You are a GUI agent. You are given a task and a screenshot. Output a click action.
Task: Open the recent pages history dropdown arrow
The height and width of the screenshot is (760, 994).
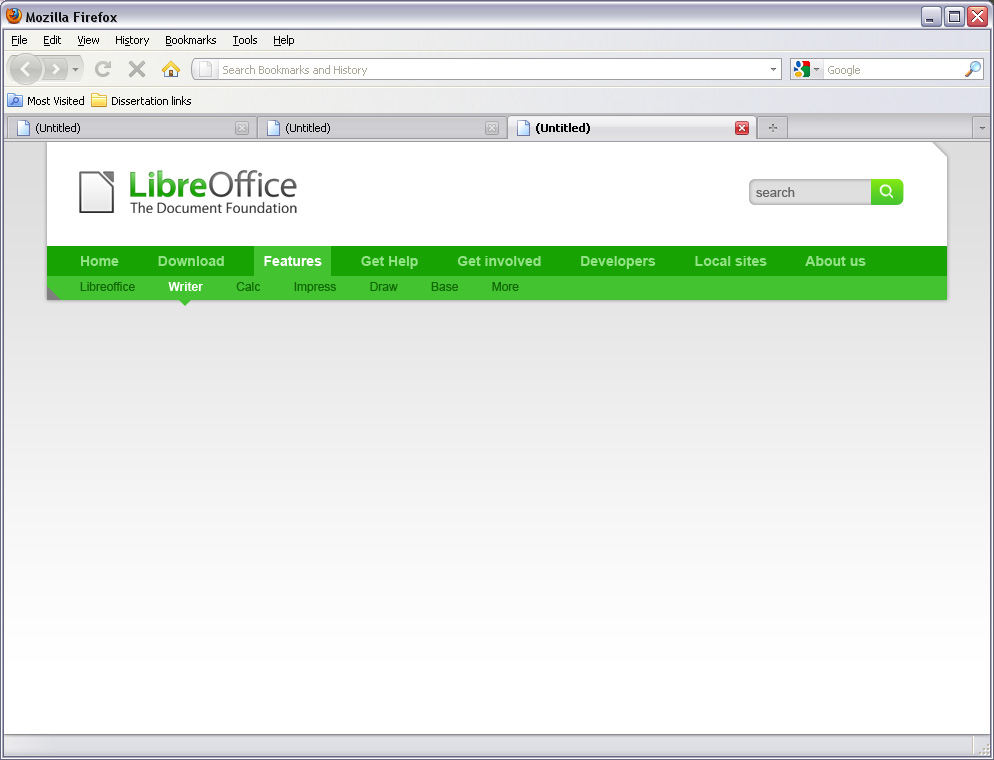tap(75, 69)
